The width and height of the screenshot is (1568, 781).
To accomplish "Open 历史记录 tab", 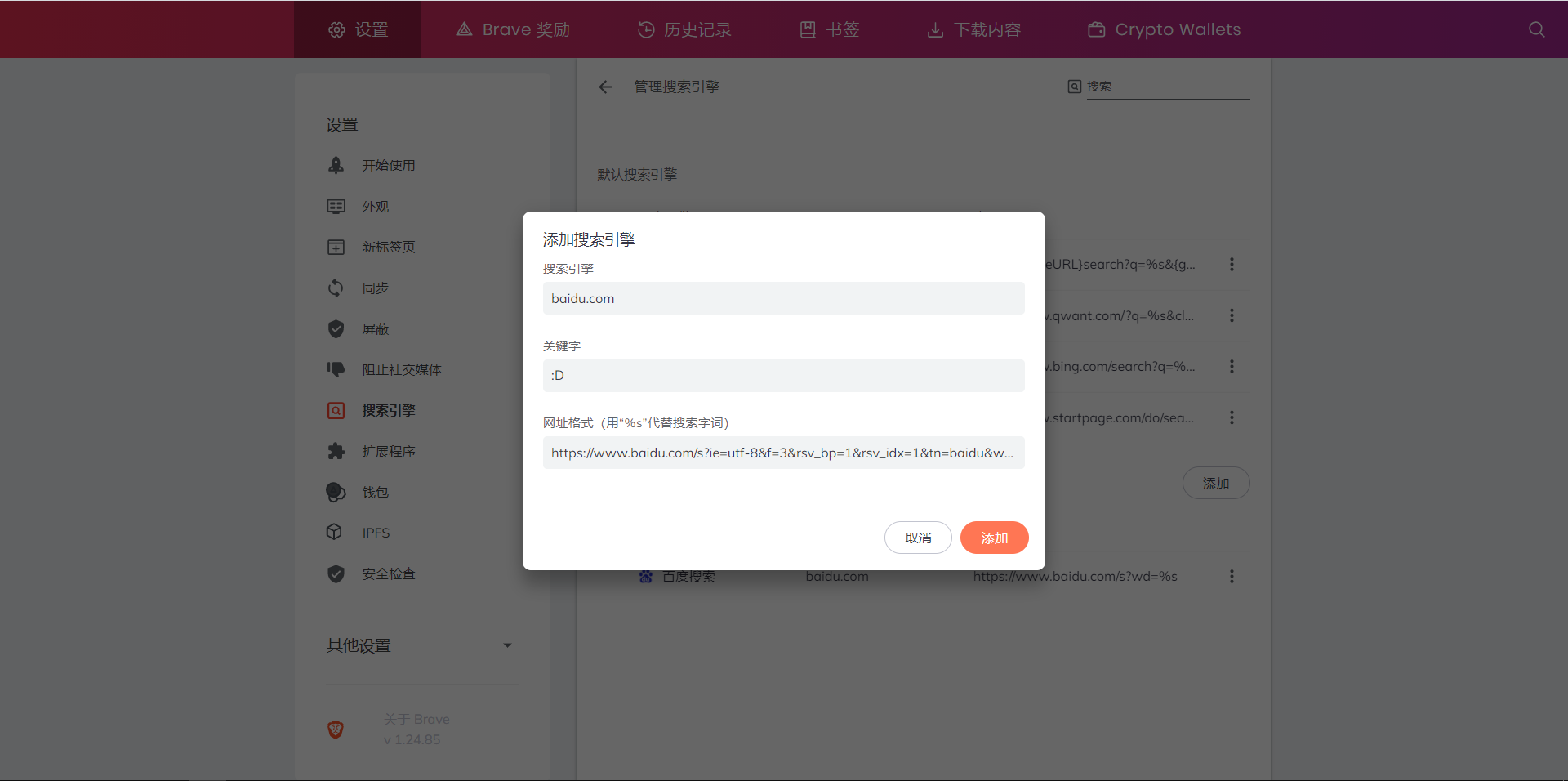I will (684, 29).
